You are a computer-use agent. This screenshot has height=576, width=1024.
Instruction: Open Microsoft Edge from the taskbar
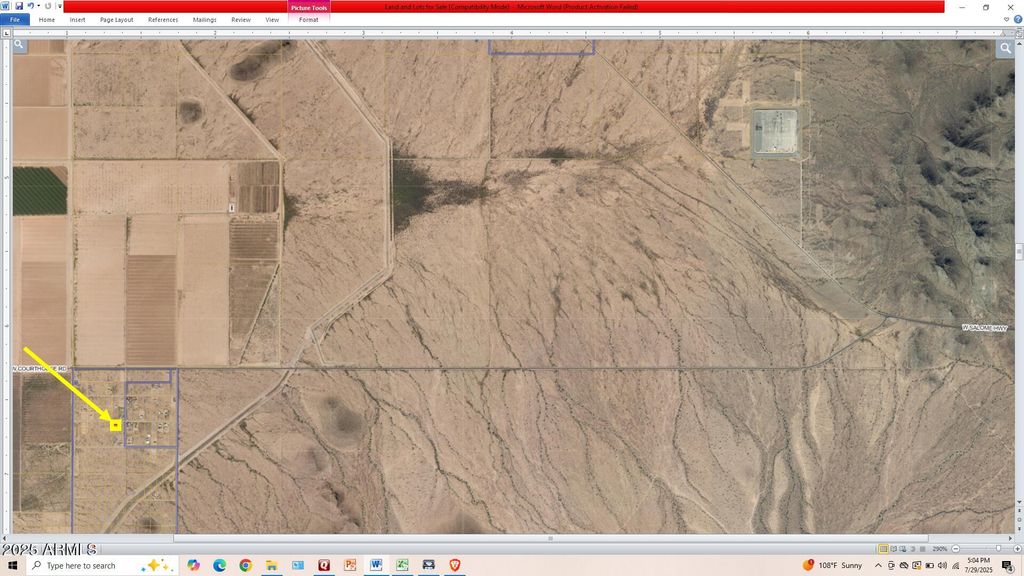[x=218, y=565]
